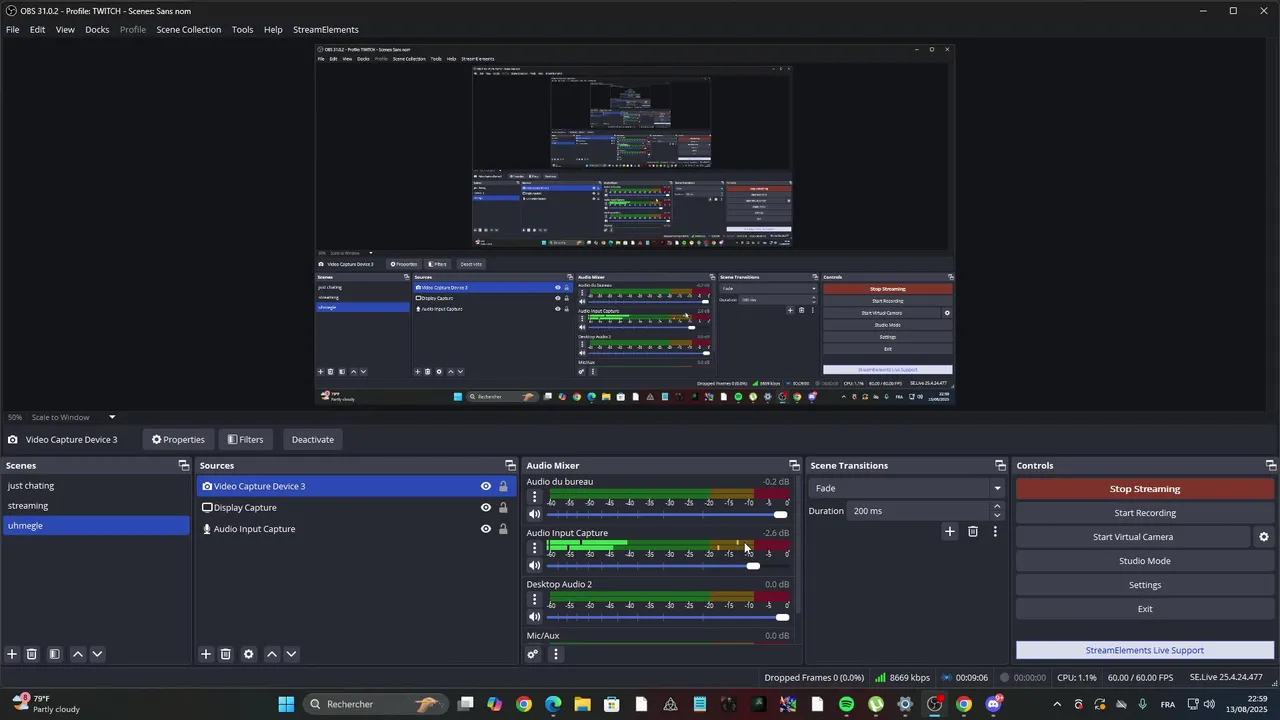1280x720 pixels.
Task: Increase transition duration with up stepper
Action: 997,506
